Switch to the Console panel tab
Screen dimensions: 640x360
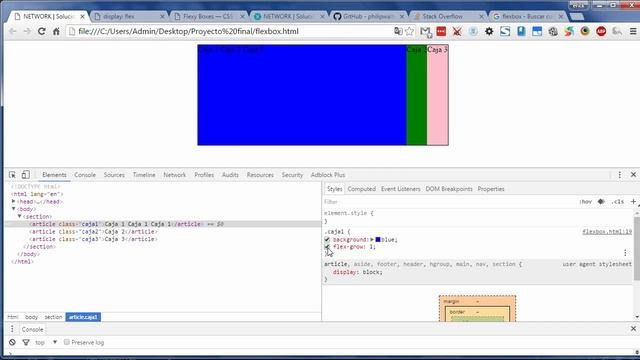point(85,175)
